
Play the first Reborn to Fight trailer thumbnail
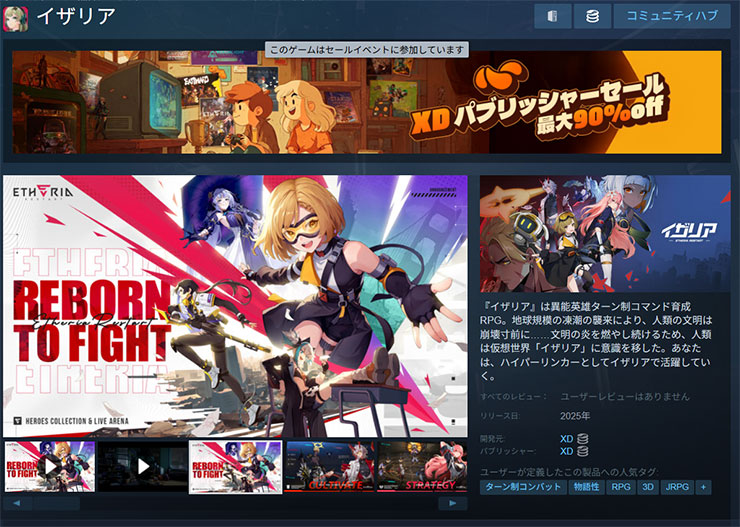tap(50, 467)
